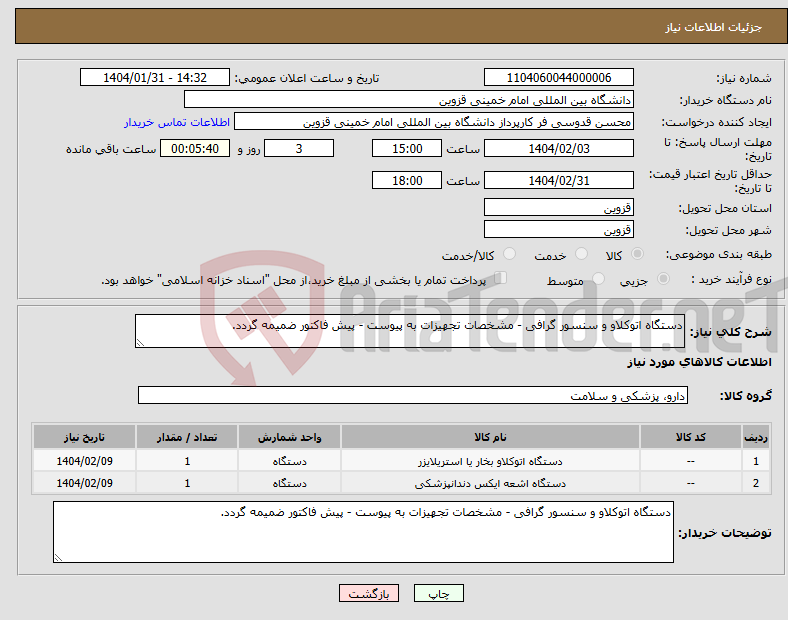Click the need date in the second row

click(84, 483)
